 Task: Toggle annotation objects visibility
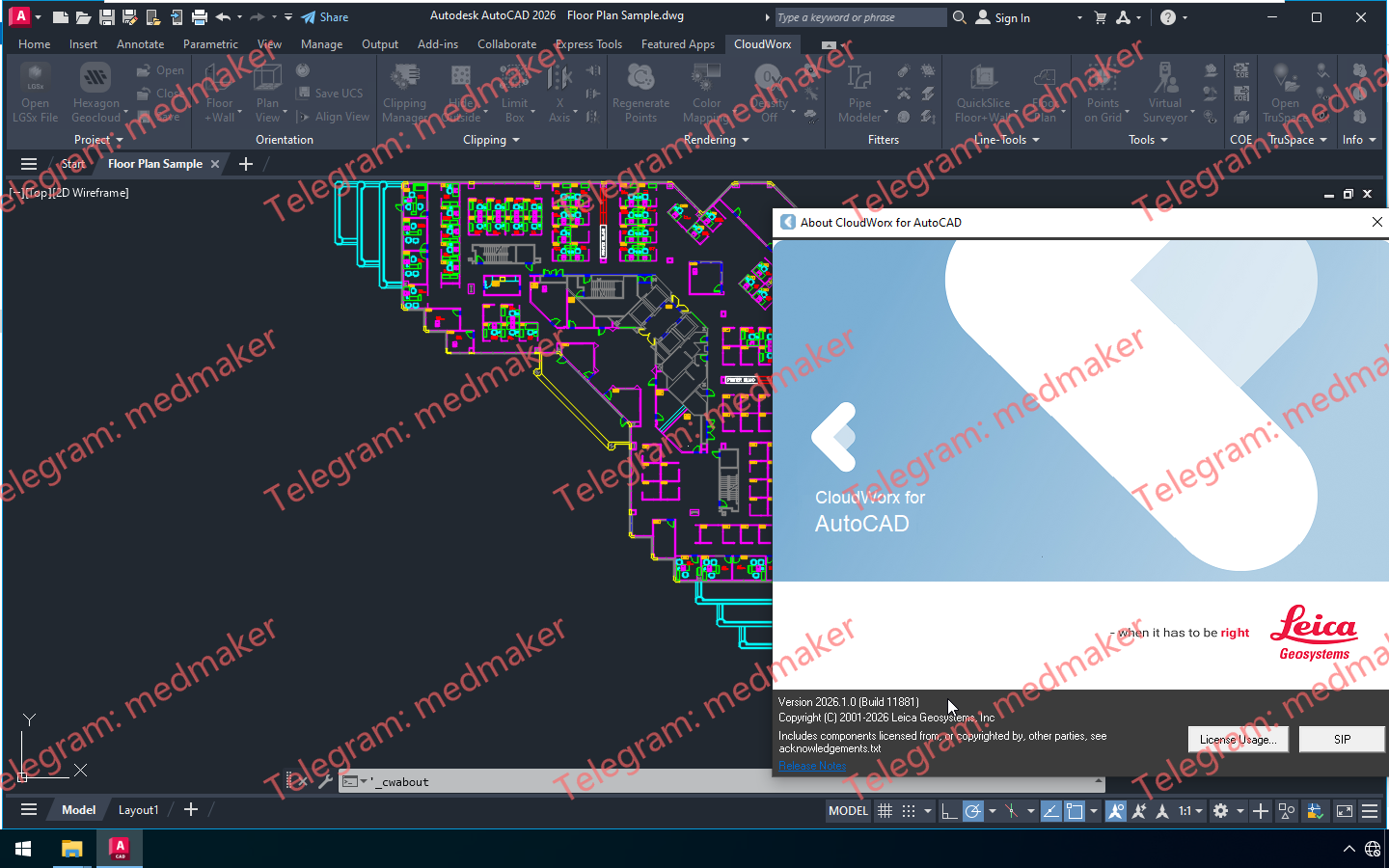click(1115, 811)
